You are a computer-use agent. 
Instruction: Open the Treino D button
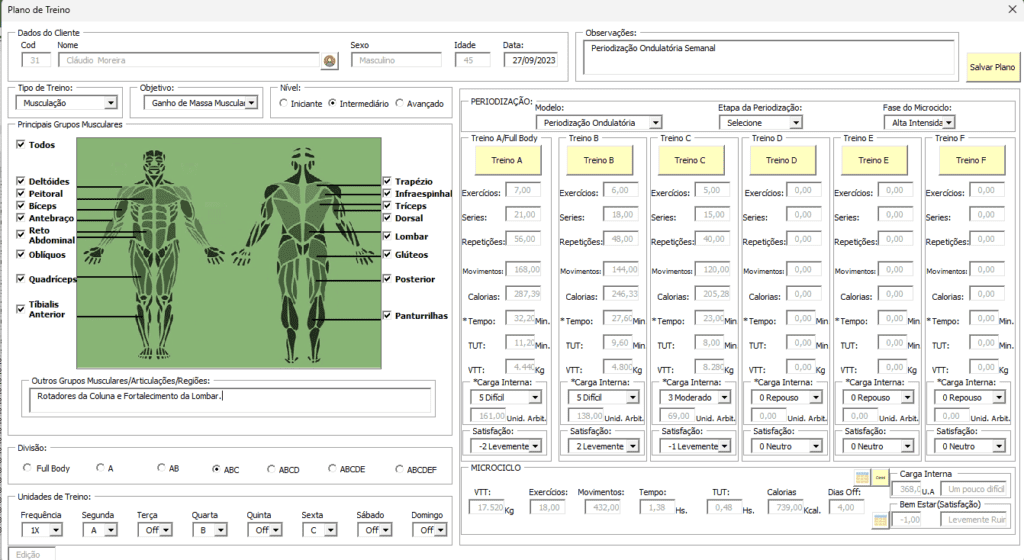coord(782,160)
